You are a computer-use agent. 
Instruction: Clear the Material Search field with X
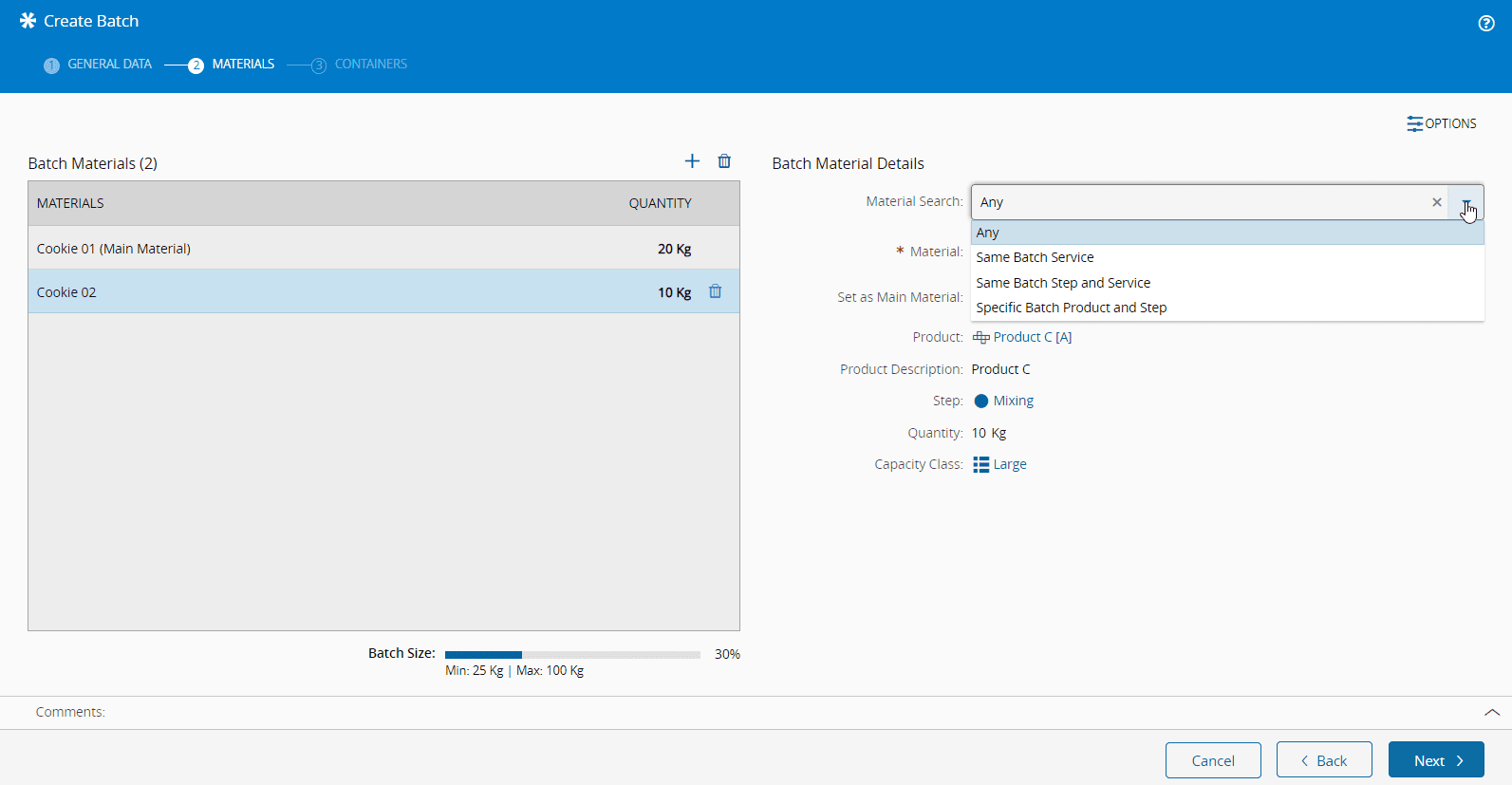pyautogui.click(x=1436, y=202)
